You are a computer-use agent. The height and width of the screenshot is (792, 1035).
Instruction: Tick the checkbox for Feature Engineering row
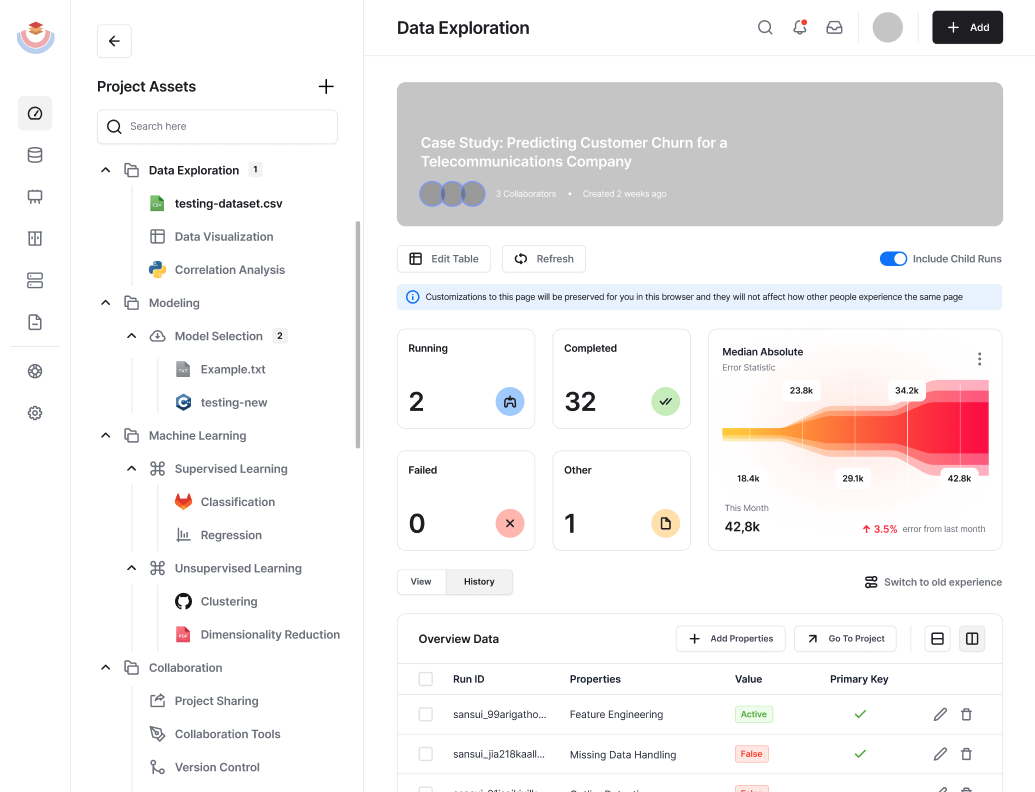426,714
